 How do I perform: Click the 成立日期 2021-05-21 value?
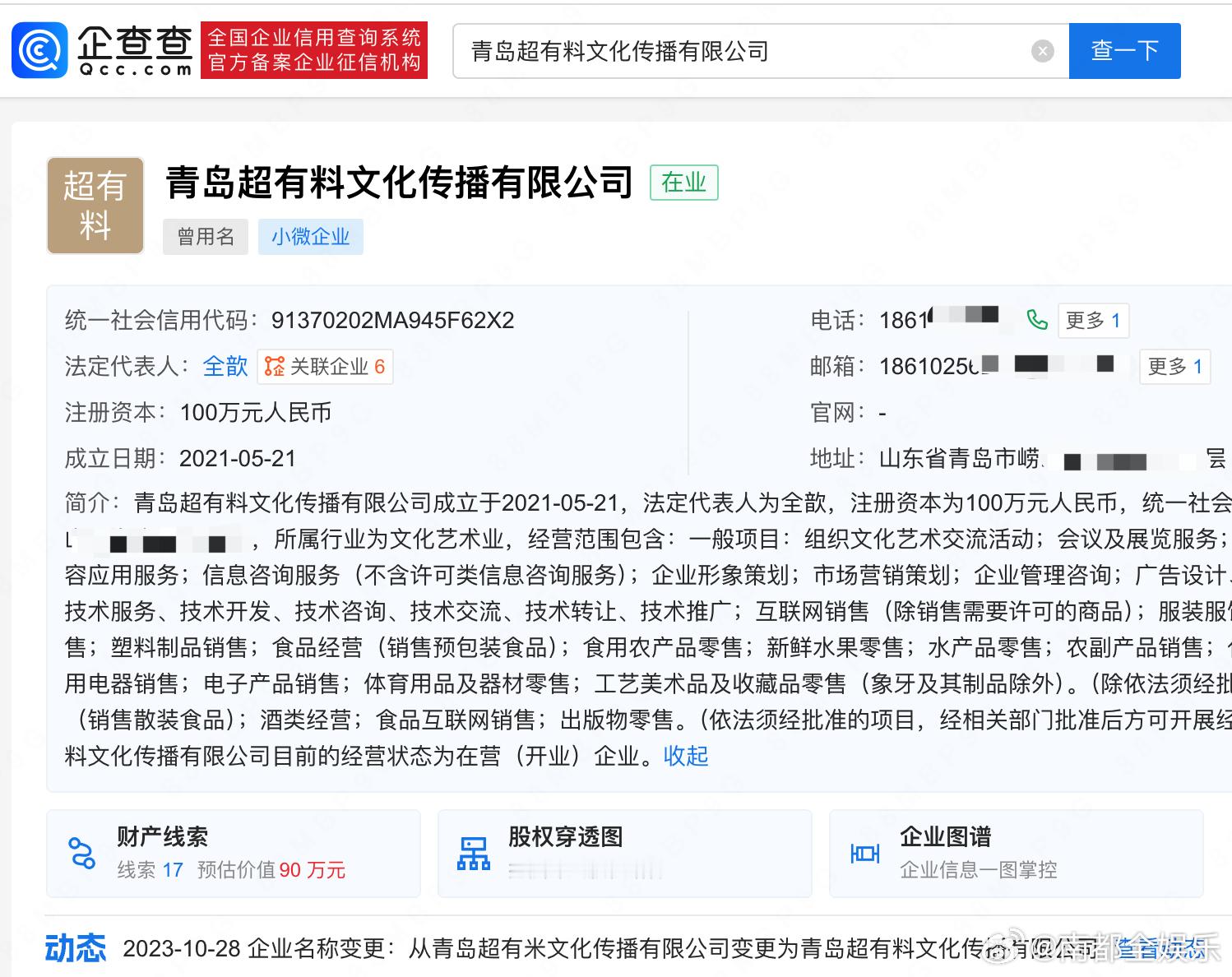238,458
